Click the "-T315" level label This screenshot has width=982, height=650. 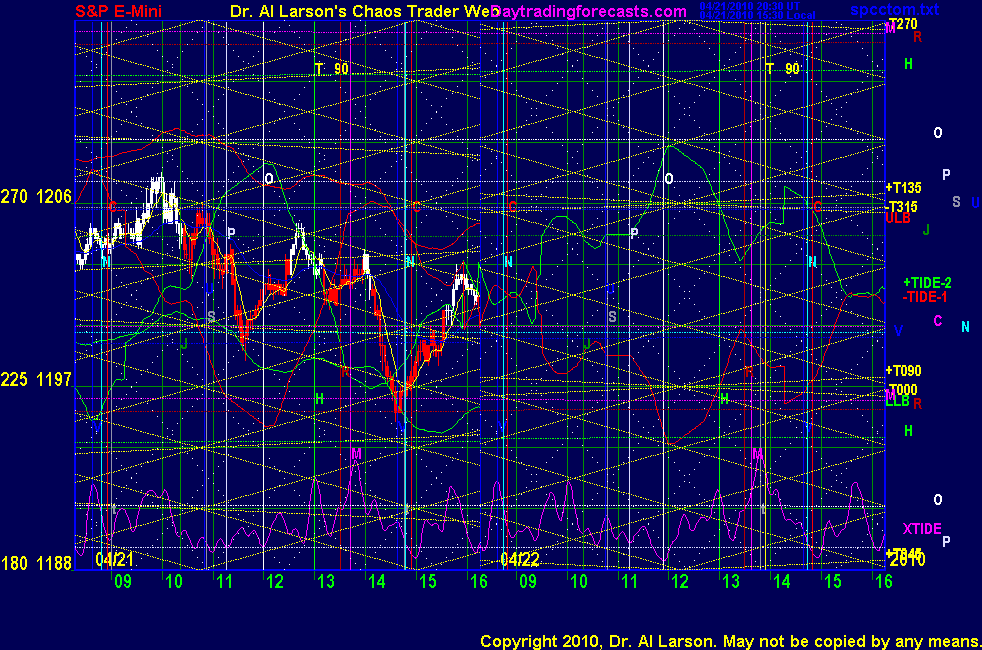pyautogui.click(x=901, y=207)
